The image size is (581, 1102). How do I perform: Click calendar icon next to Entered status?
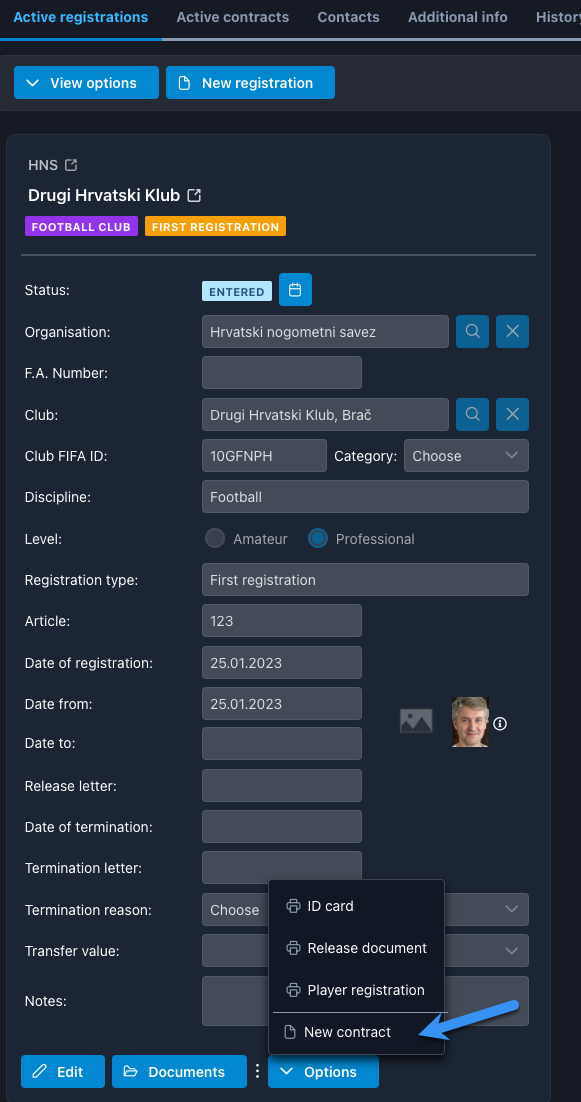295,290
